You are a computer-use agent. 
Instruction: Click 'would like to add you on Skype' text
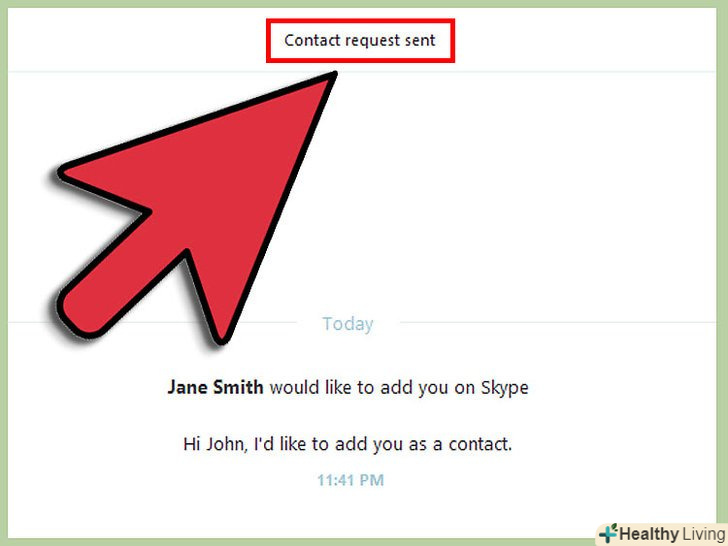399,388
